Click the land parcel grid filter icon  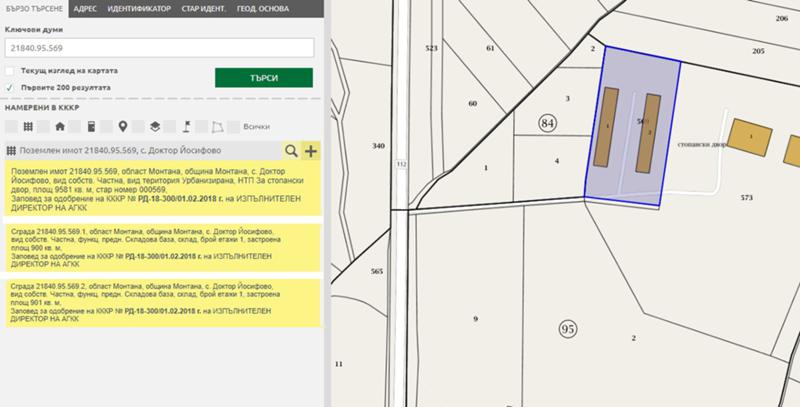(x=29, y=127)
